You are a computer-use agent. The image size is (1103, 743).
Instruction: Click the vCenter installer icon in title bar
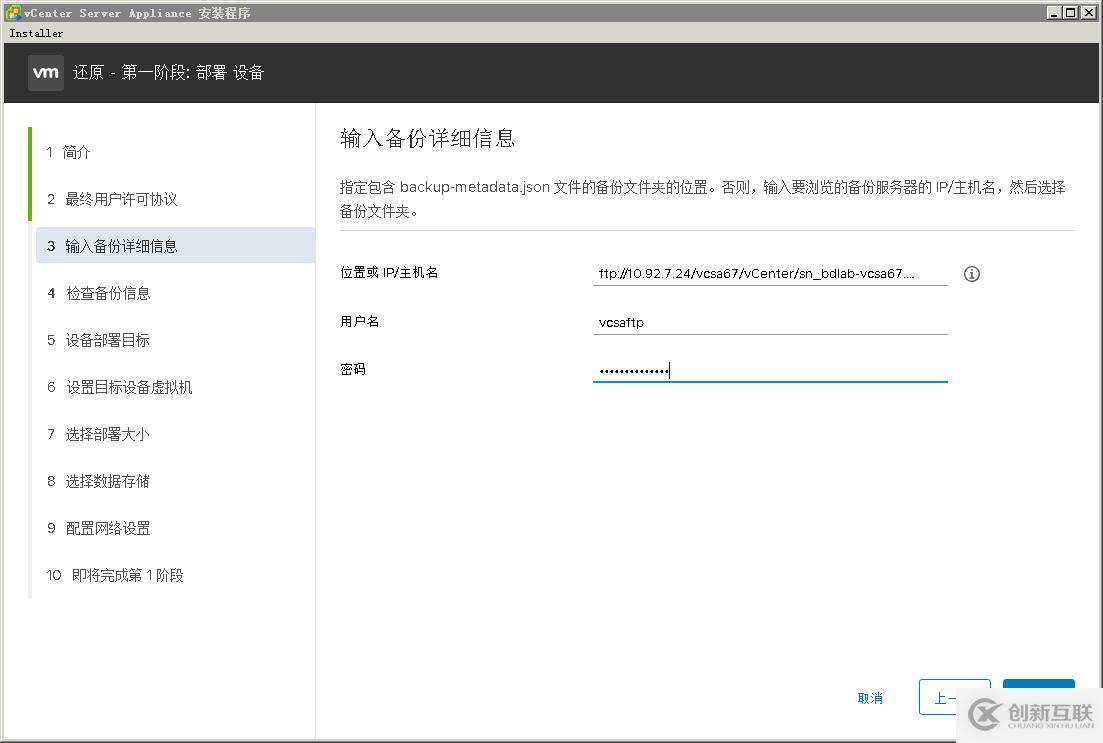tap(10, 12)
